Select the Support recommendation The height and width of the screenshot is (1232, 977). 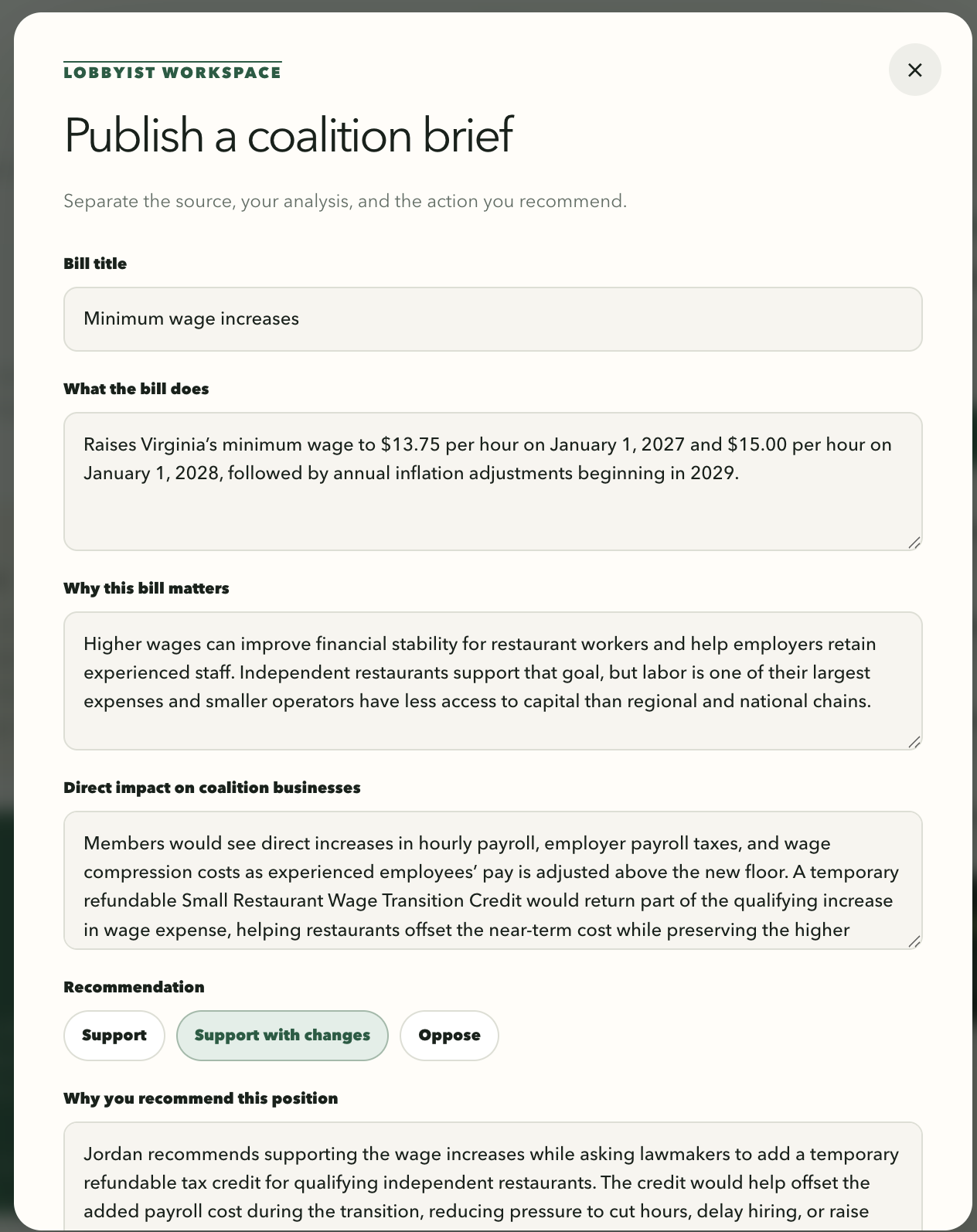[114, 1036]
